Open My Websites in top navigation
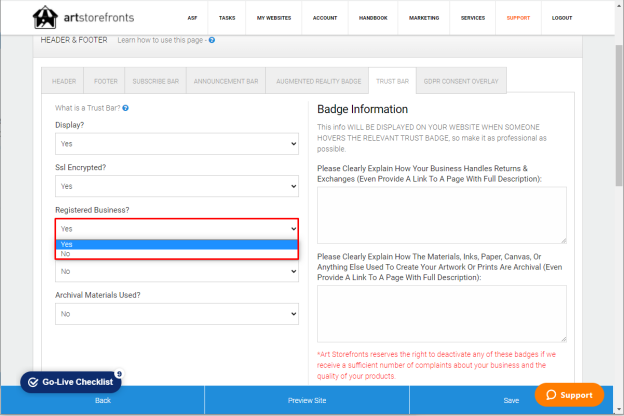 274,18
